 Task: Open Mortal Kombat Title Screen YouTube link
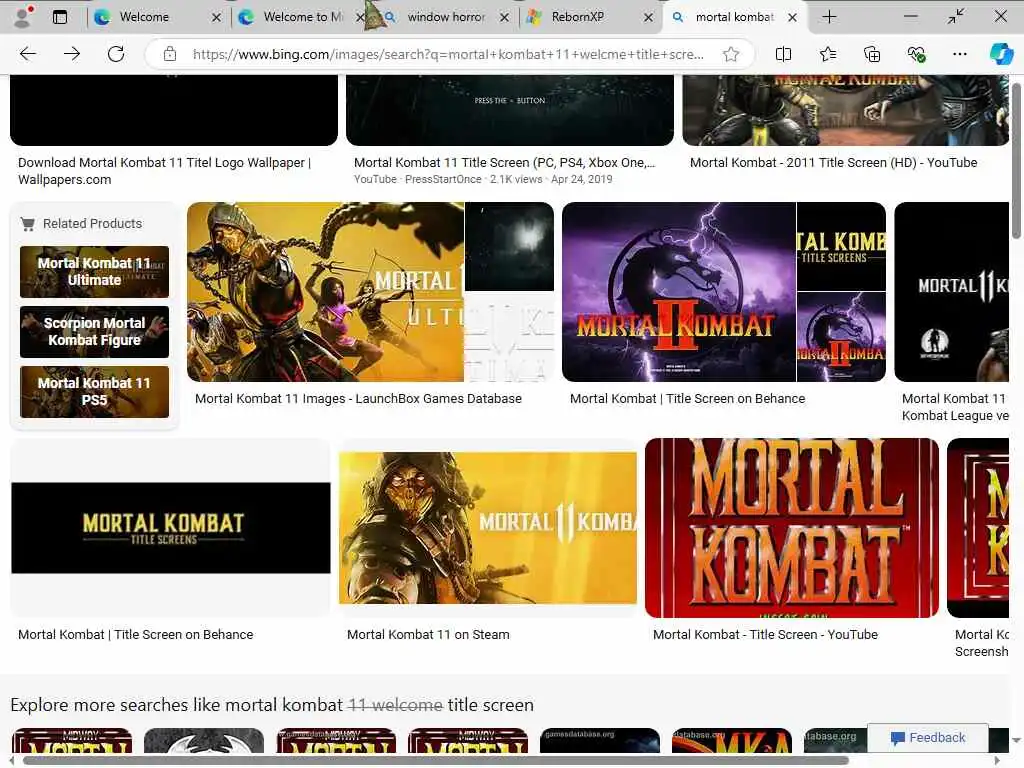tap(765, 634)
